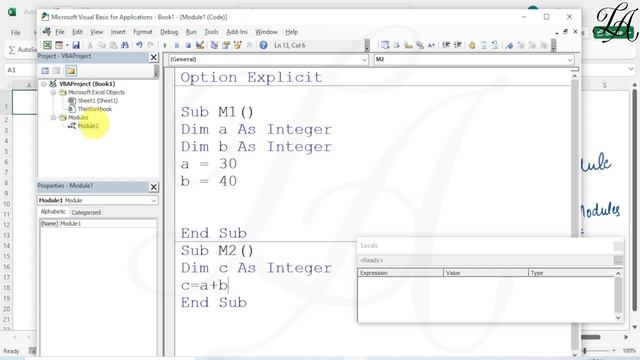
Task: Click Toggle Folders icon in Project panel
Action: 71,71
